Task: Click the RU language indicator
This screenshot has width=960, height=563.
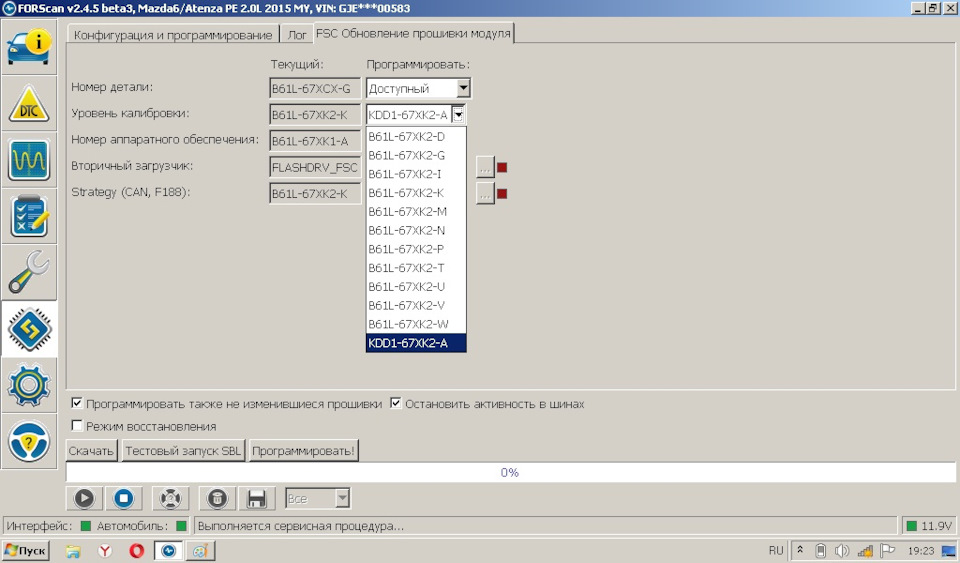Action: (776, 551)
